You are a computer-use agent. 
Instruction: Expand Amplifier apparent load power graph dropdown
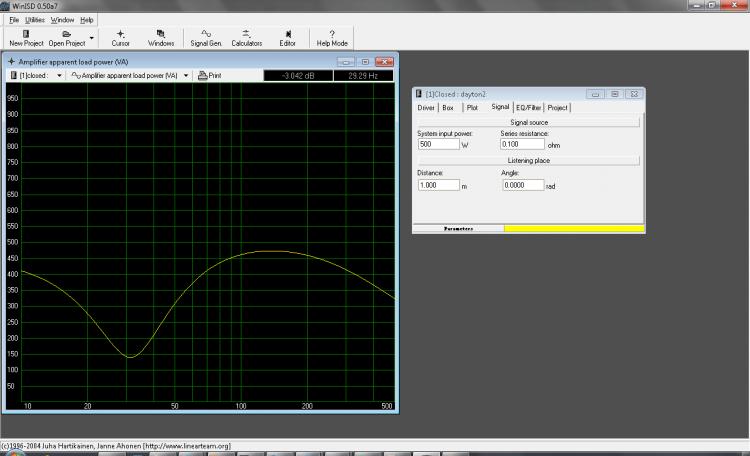tap(186, 75)
